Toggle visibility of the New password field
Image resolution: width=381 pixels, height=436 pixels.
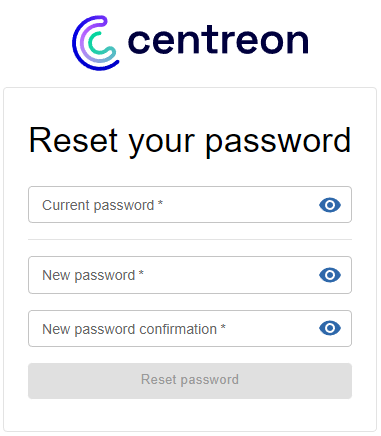[330, 275]
